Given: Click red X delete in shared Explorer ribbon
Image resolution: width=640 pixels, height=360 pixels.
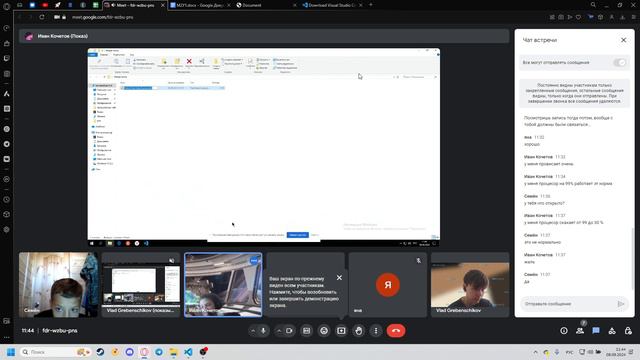Looking at the screenshot, I should (189, 61).
